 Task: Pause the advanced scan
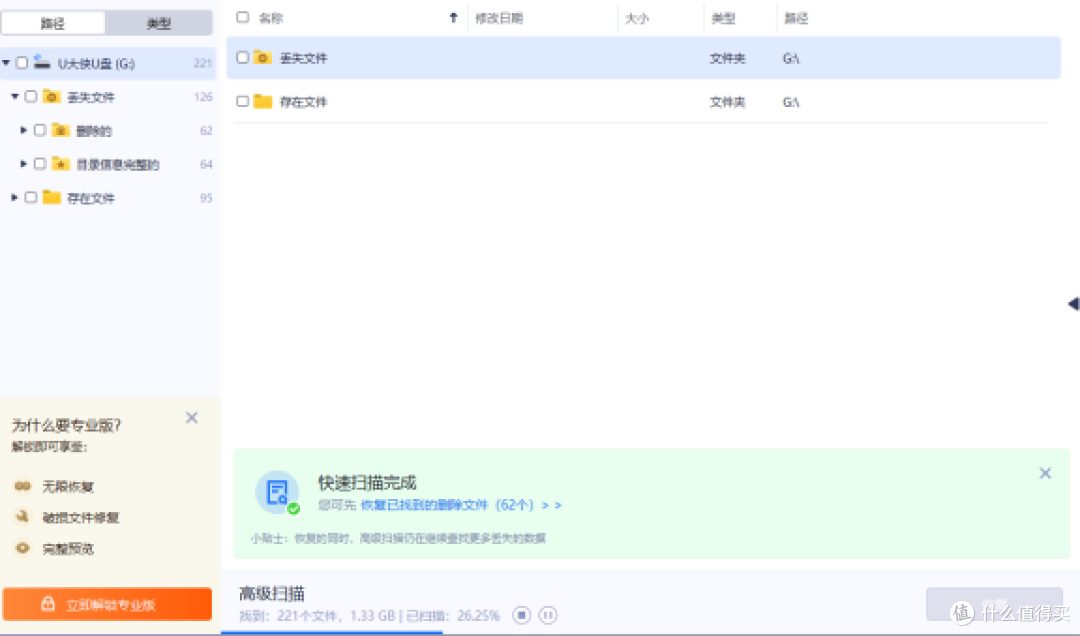point(548,615)
